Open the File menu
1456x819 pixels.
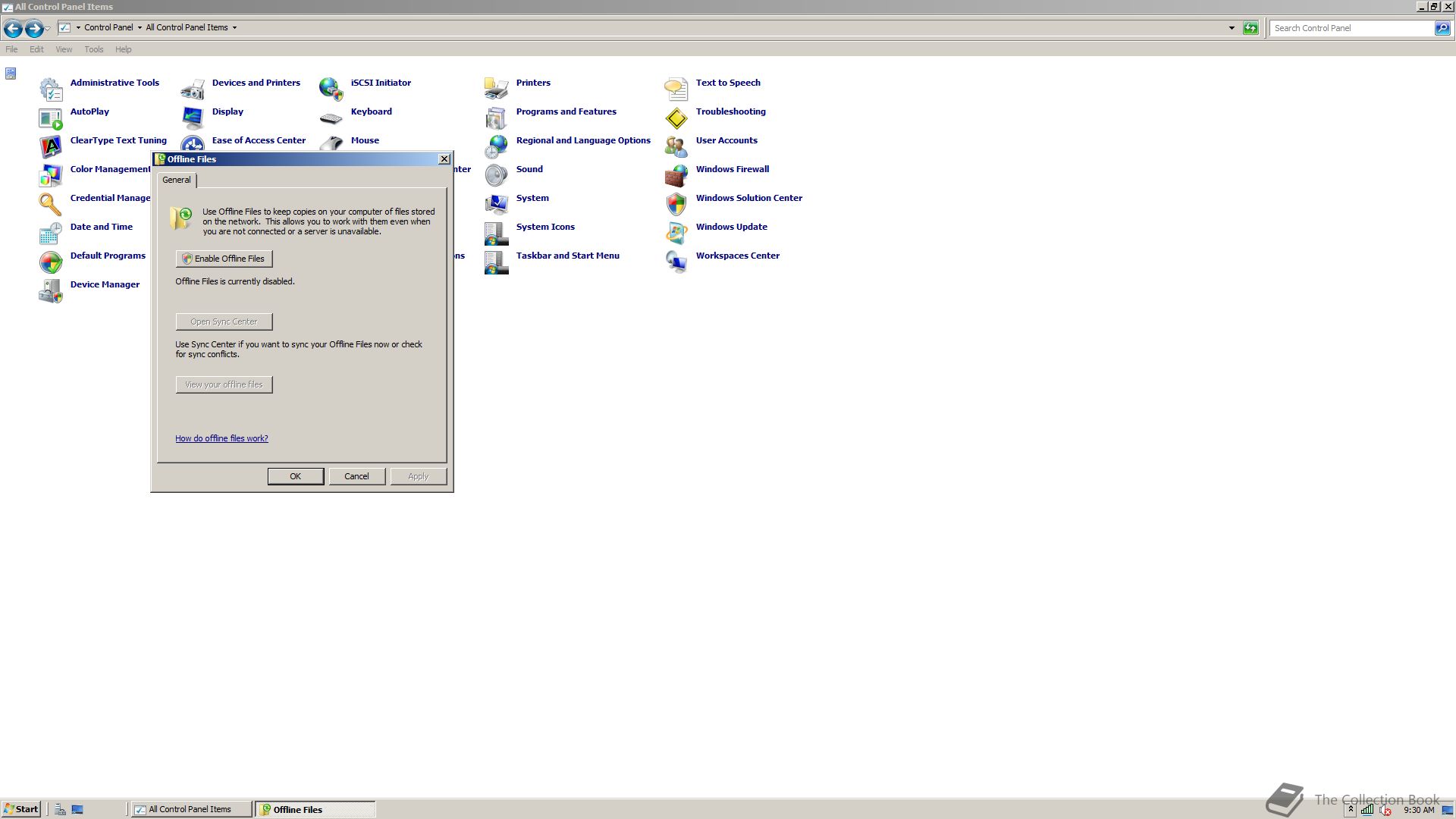coord(11,49)
